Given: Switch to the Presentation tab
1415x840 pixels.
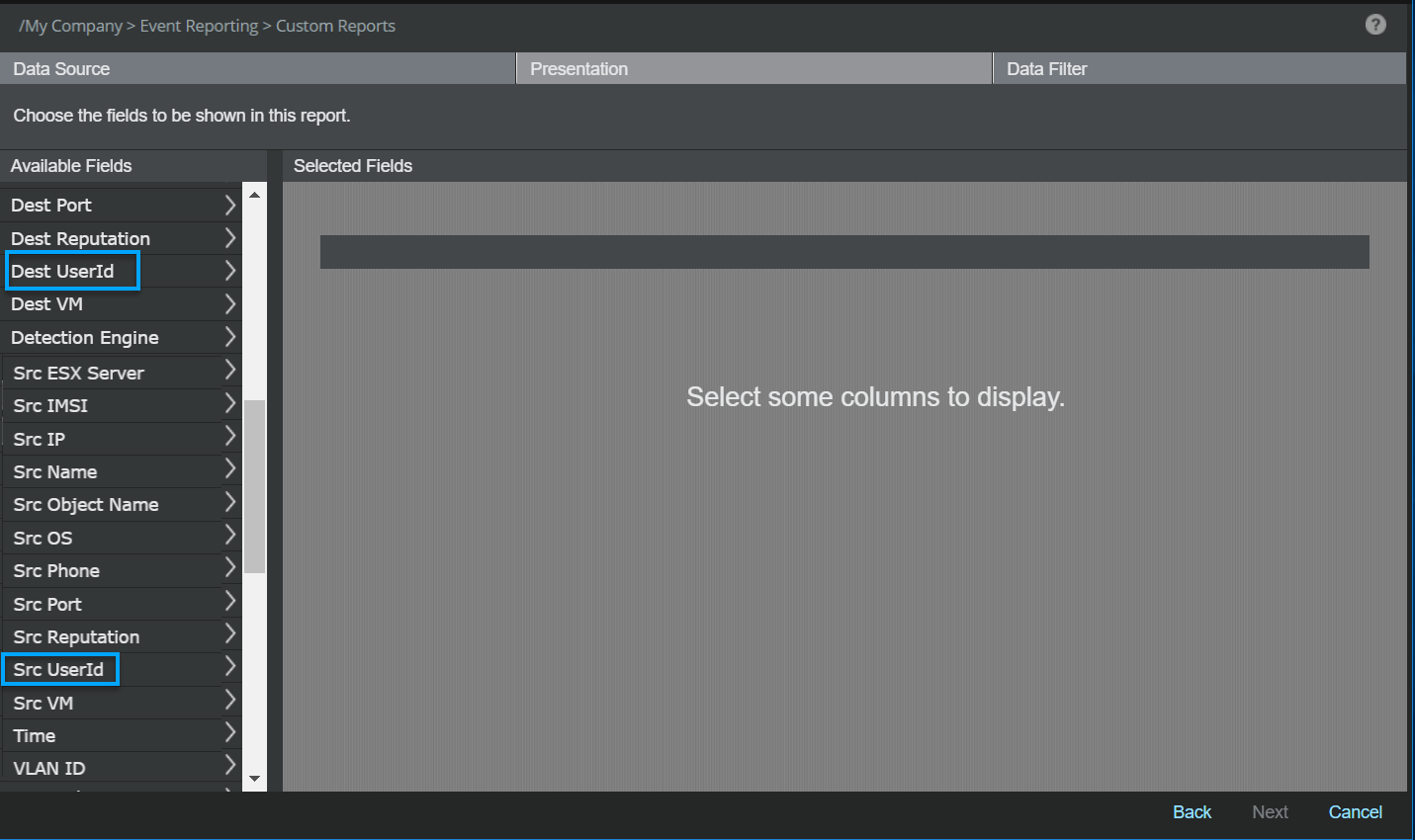Looking at the screenshot, I should click(x=753, y=69).
